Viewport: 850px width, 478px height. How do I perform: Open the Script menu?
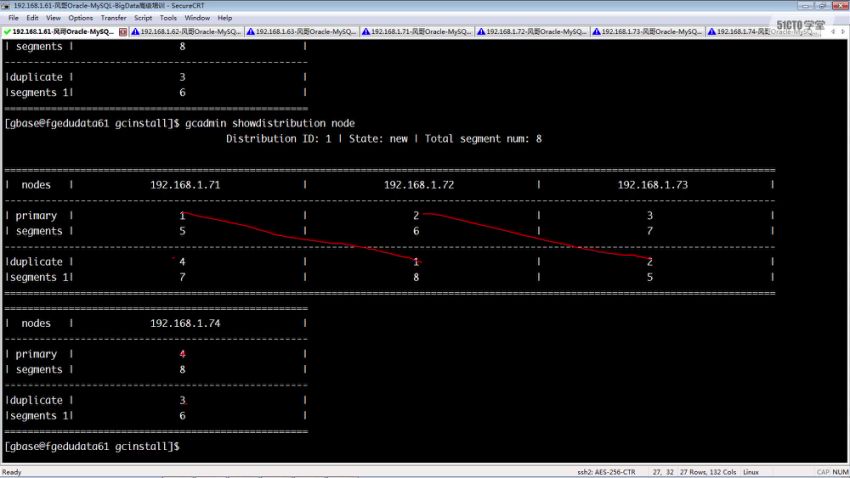[143, 18]
